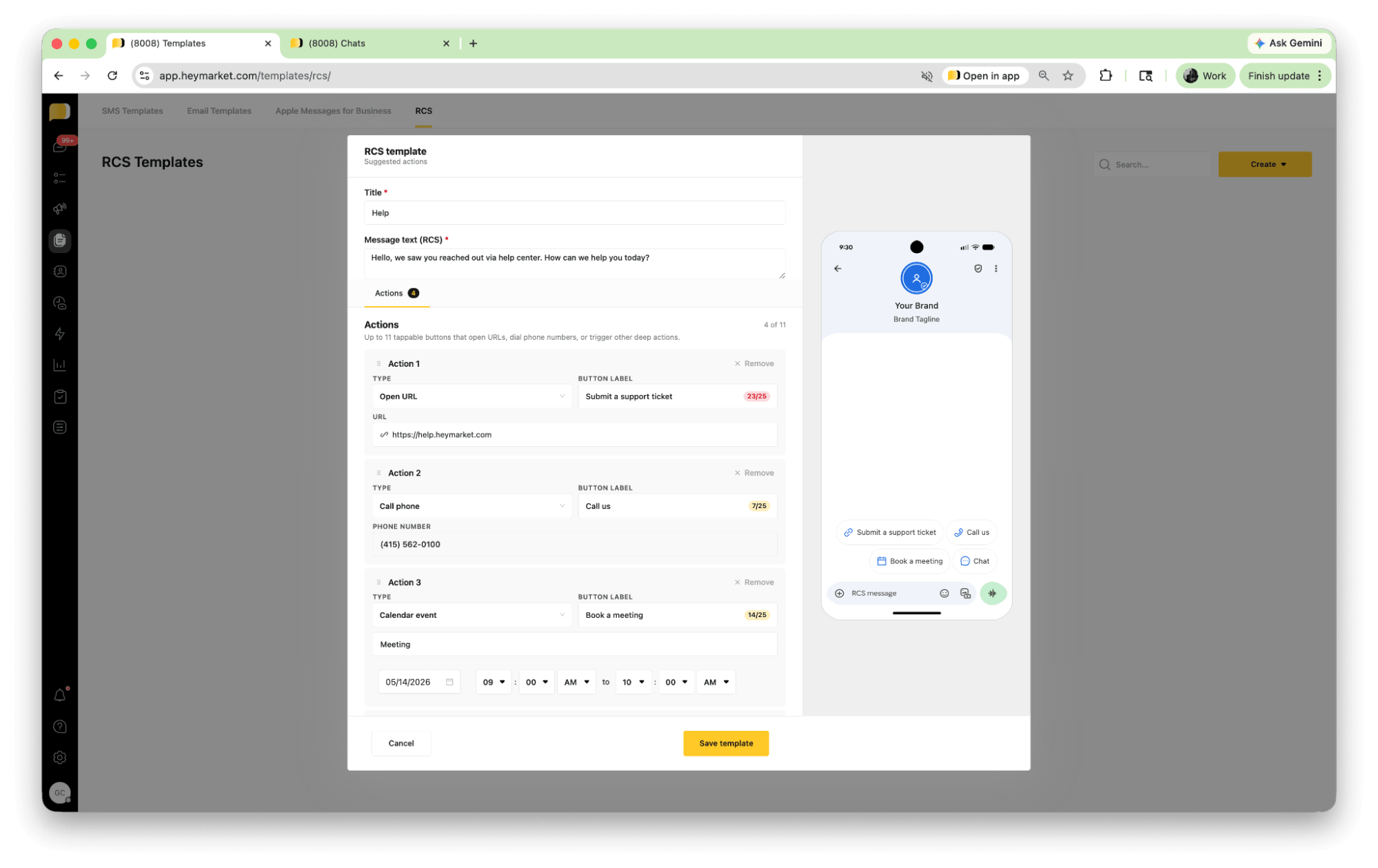Click the shield icon in phone preview
The height and width of the screenshot is (868, 1378).
coord(977,269)
